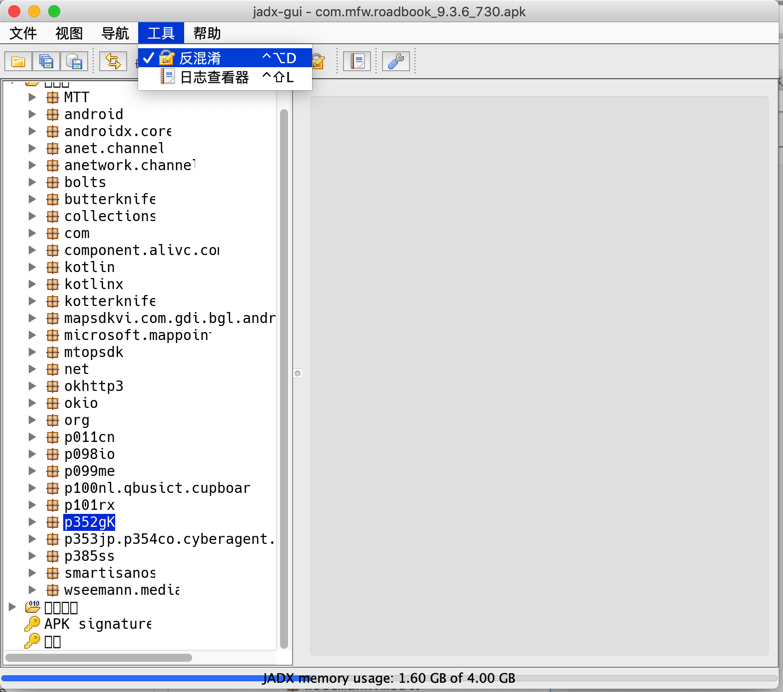
Task: Click the package icon next to p101rx
Action: [x=52, y=505]
